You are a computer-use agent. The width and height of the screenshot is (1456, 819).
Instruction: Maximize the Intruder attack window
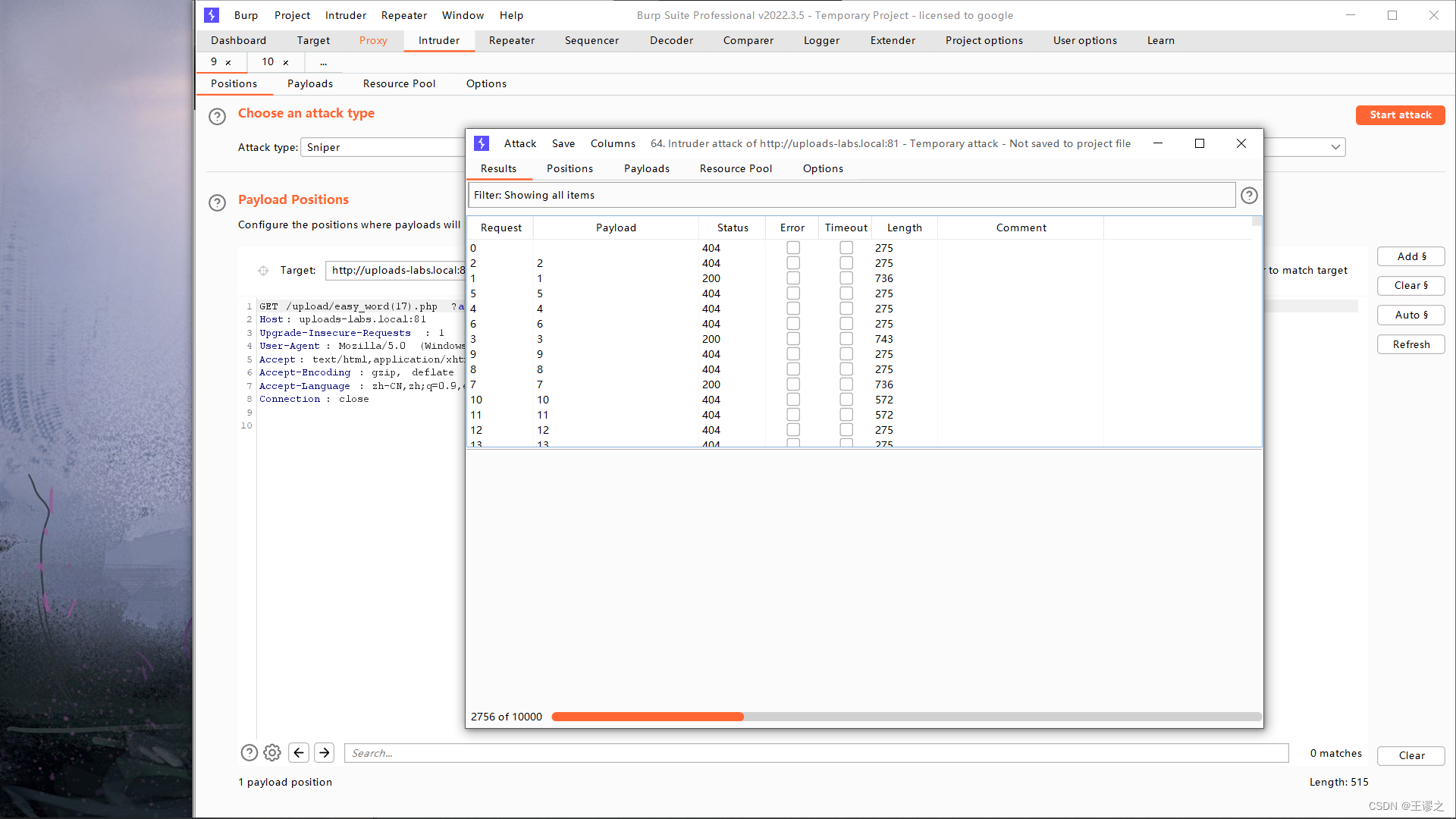pyautogui.click(x=1200, y=143)
